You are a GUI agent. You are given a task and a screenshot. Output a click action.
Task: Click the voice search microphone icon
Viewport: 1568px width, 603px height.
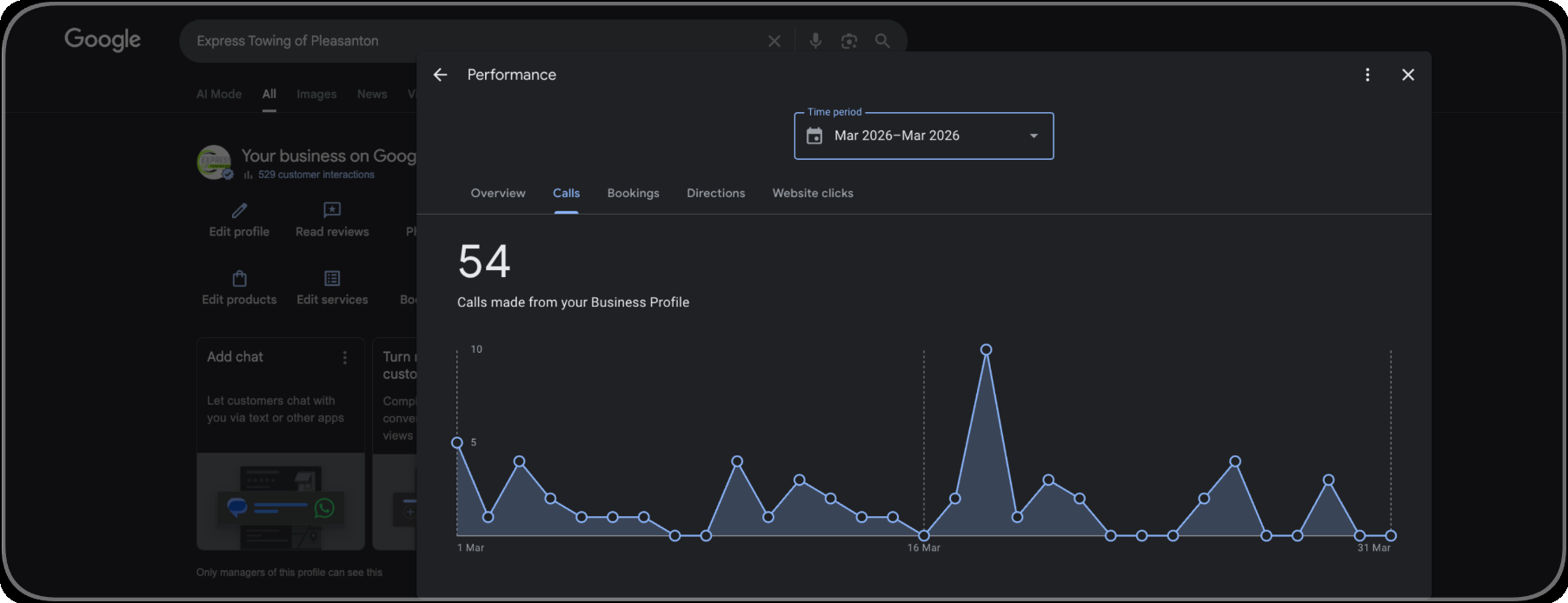coord(815,41)
